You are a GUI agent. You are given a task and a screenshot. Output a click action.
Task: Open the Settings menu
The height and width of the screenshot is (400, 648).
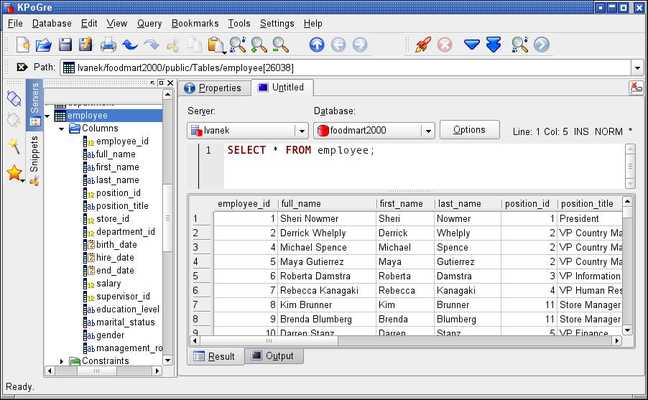(x=277, y=24)
